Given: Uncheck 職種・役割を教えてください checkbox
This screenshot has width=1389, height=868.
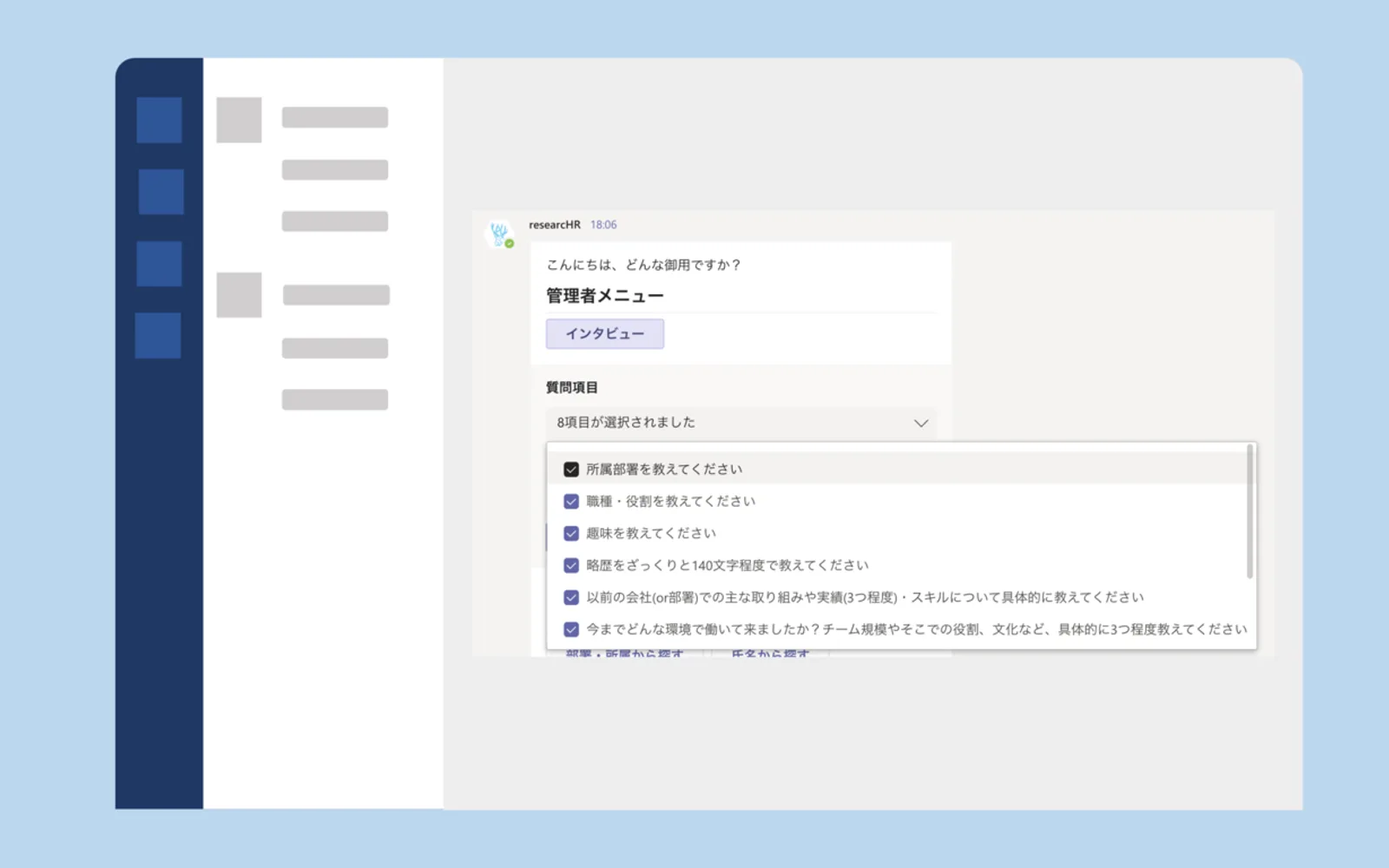Looking at the screenshot, I should tap(571, 502).
